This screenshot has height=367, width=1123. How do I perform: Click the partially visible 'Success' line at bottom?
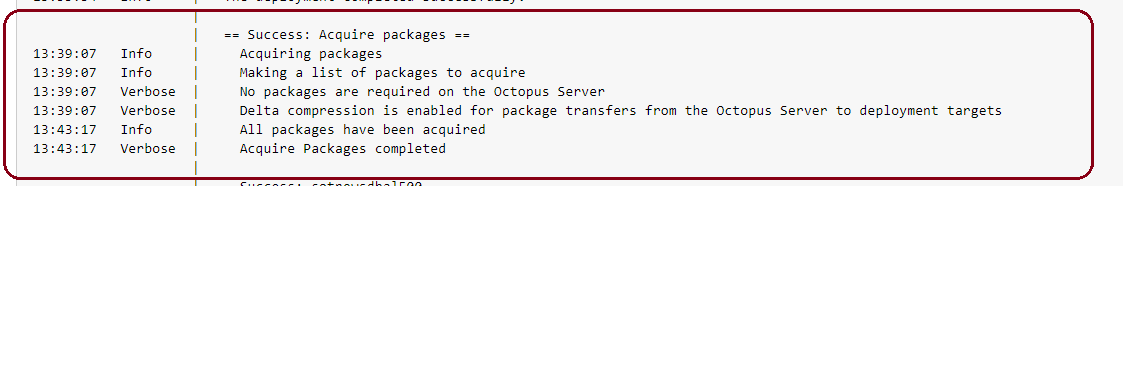pos(331,184)
